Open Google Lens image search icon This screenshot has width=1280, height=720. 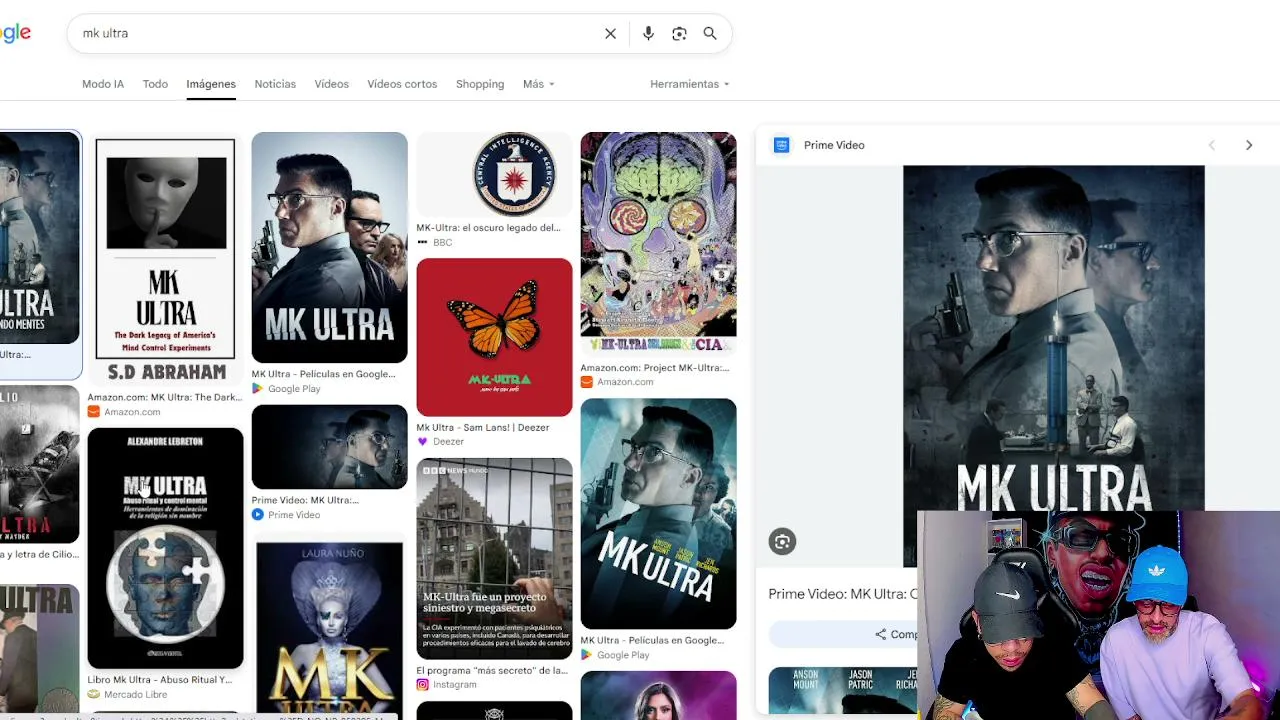click(x=679, y=34)
